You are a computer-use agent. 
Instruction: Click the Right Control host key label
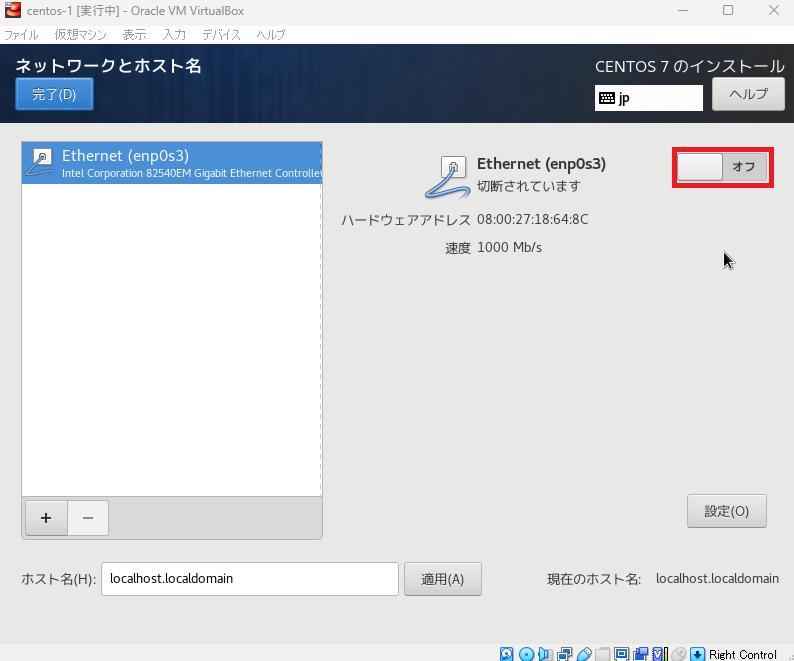point(742,654)
